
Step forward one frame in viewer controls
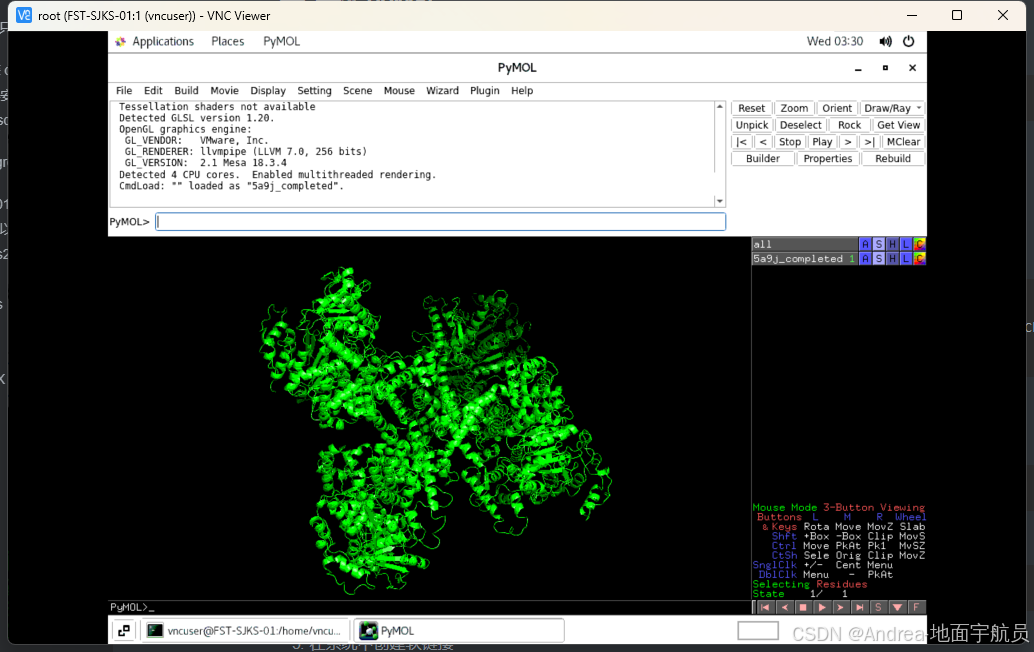click(840, 607)
